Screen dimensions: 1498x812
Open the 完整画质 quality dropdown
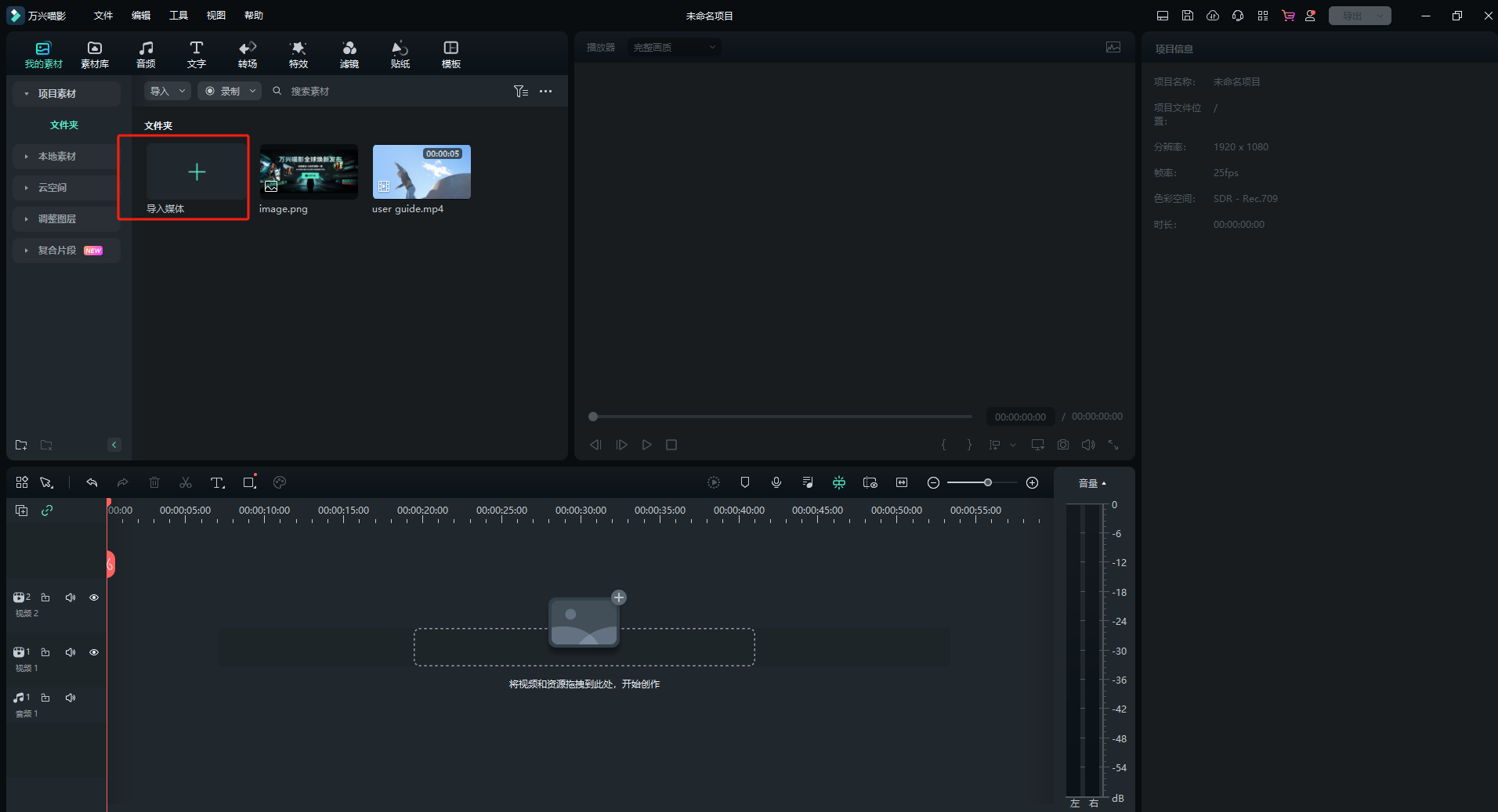[674, 48]
